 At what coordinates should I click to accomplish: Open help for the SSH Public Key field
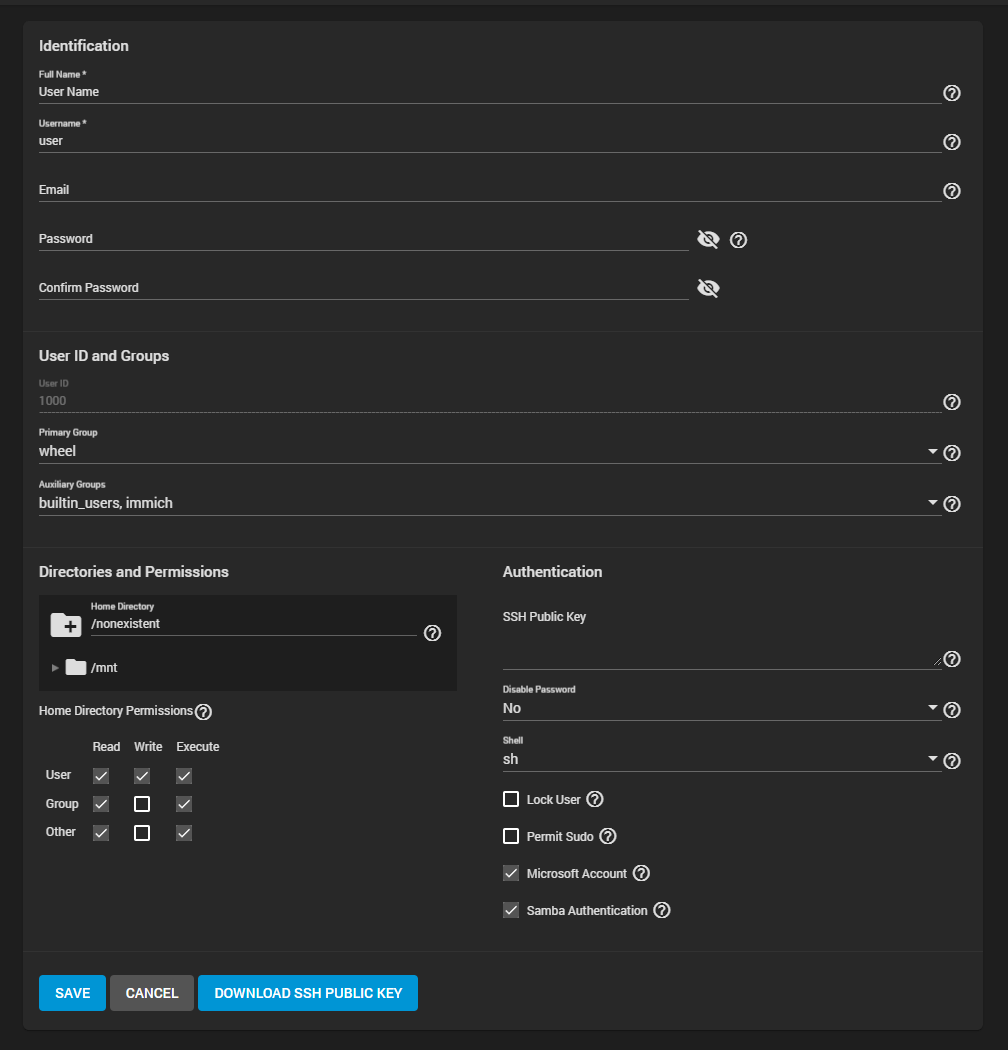pyautogui.click(x=951, y=659)
